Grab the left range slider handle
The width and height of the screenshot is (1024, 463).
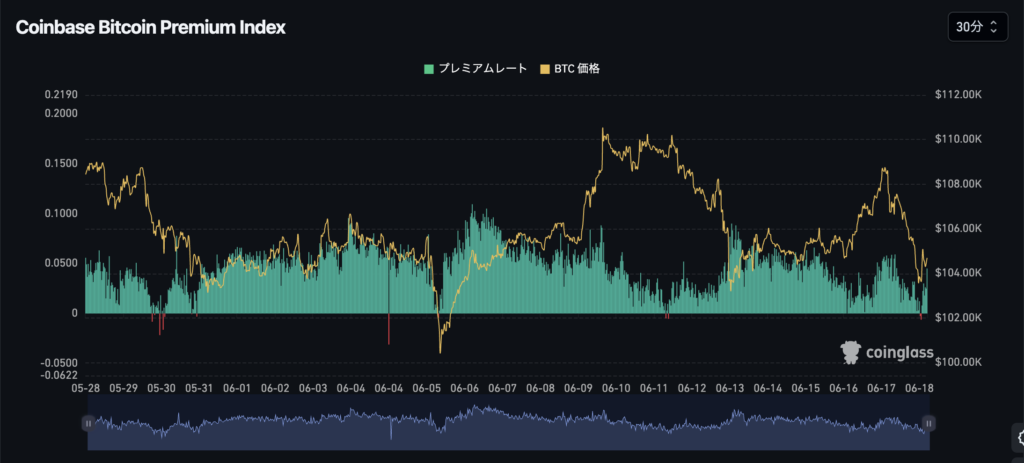(x=88, y=424)
